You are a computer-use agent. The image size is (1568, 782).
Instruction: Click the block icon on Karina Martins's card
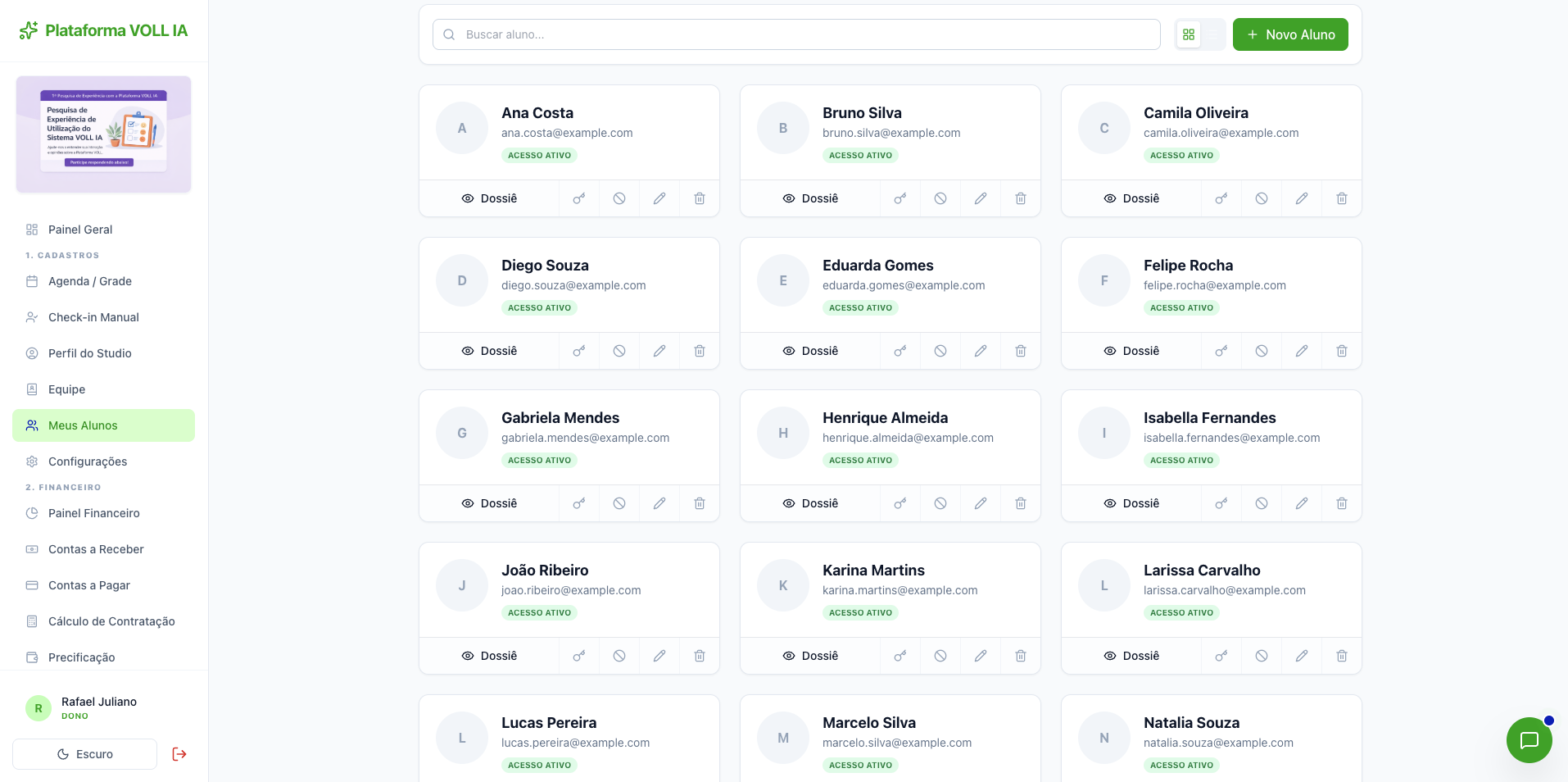[x=940, y=656]
